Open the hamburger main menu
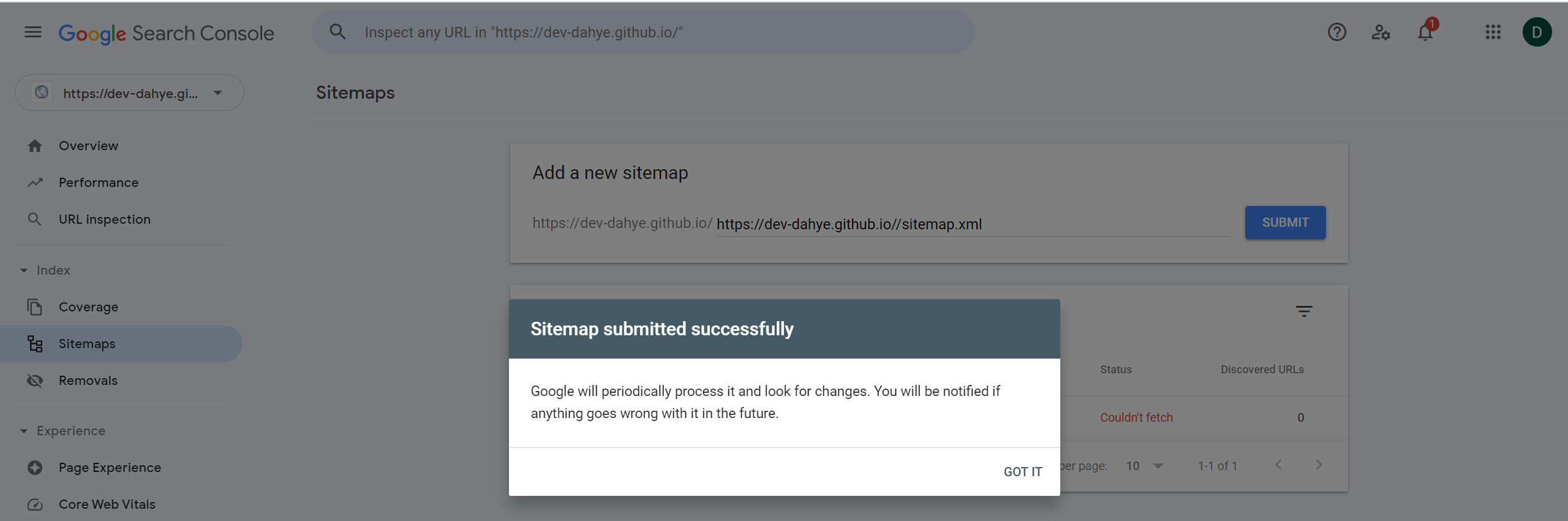 click(x=33, y=32)
